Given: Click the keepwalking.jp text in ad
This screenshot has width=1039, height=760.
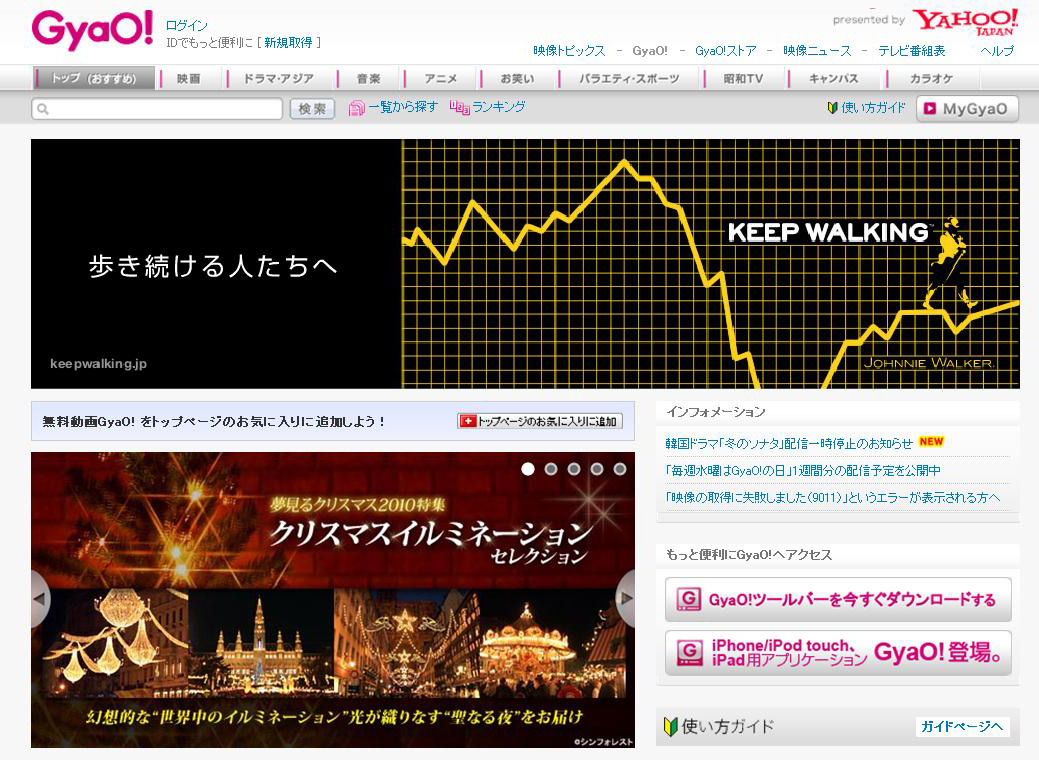Looking at the screenshot, I should click(x=98, y=364).
